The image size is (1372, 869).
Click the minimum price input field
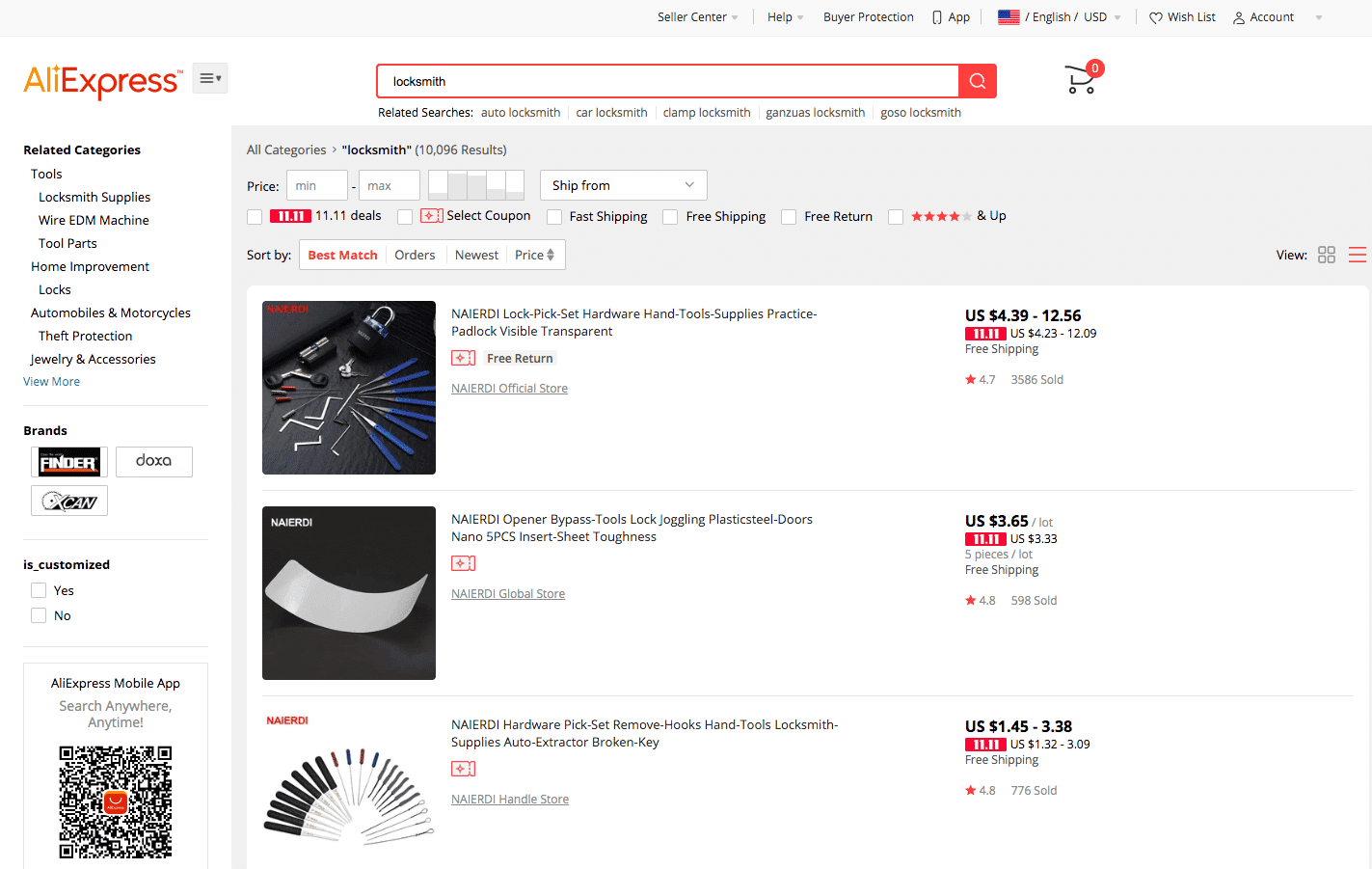(x=317, y=185)
